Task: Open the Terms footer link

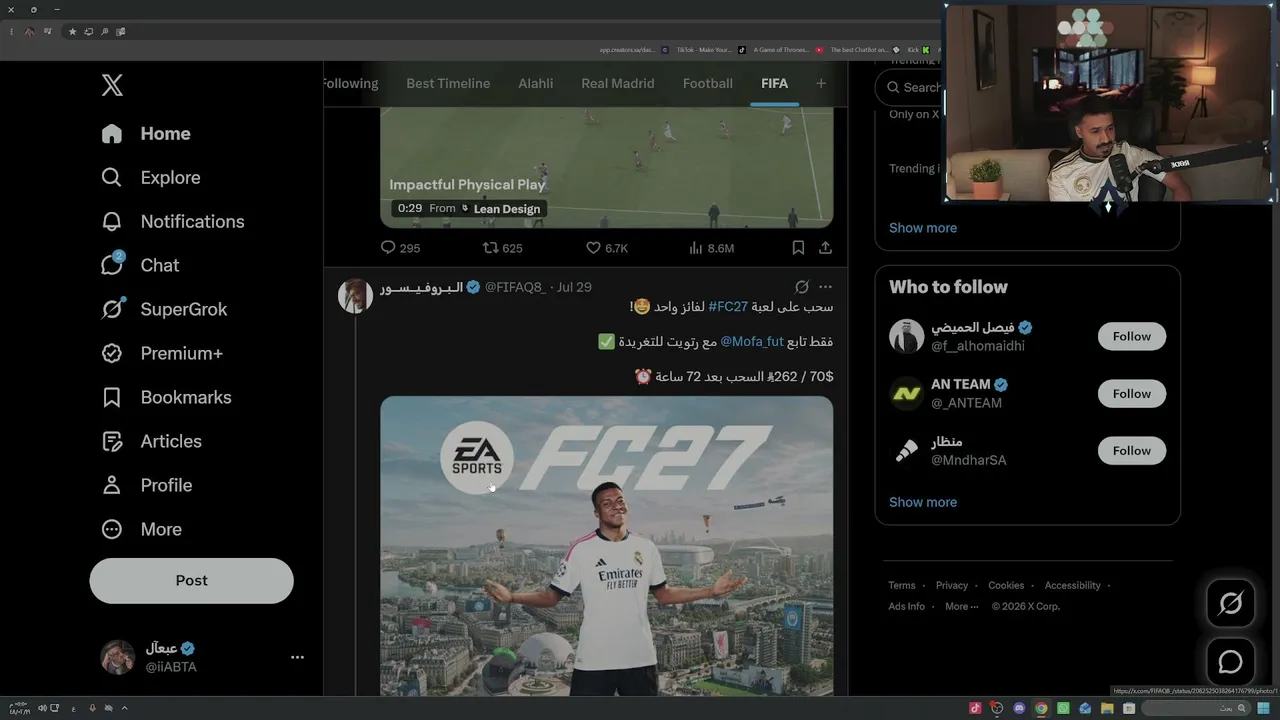Action: click(x=902, y=586)
